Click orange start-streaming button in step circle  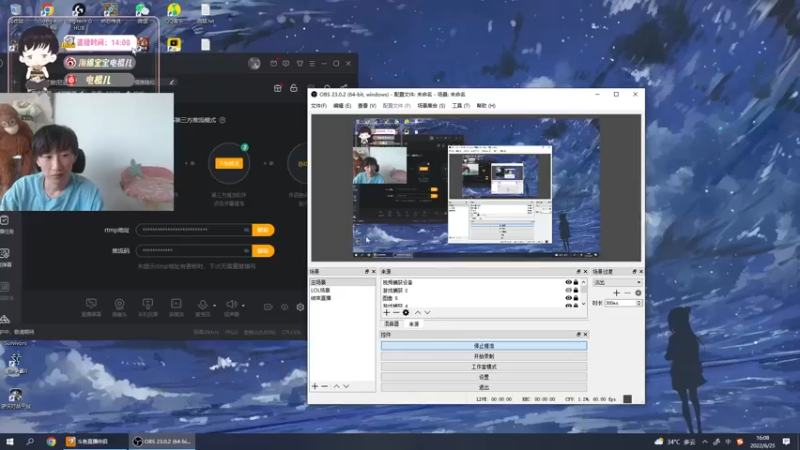click(x=229, y=163)
